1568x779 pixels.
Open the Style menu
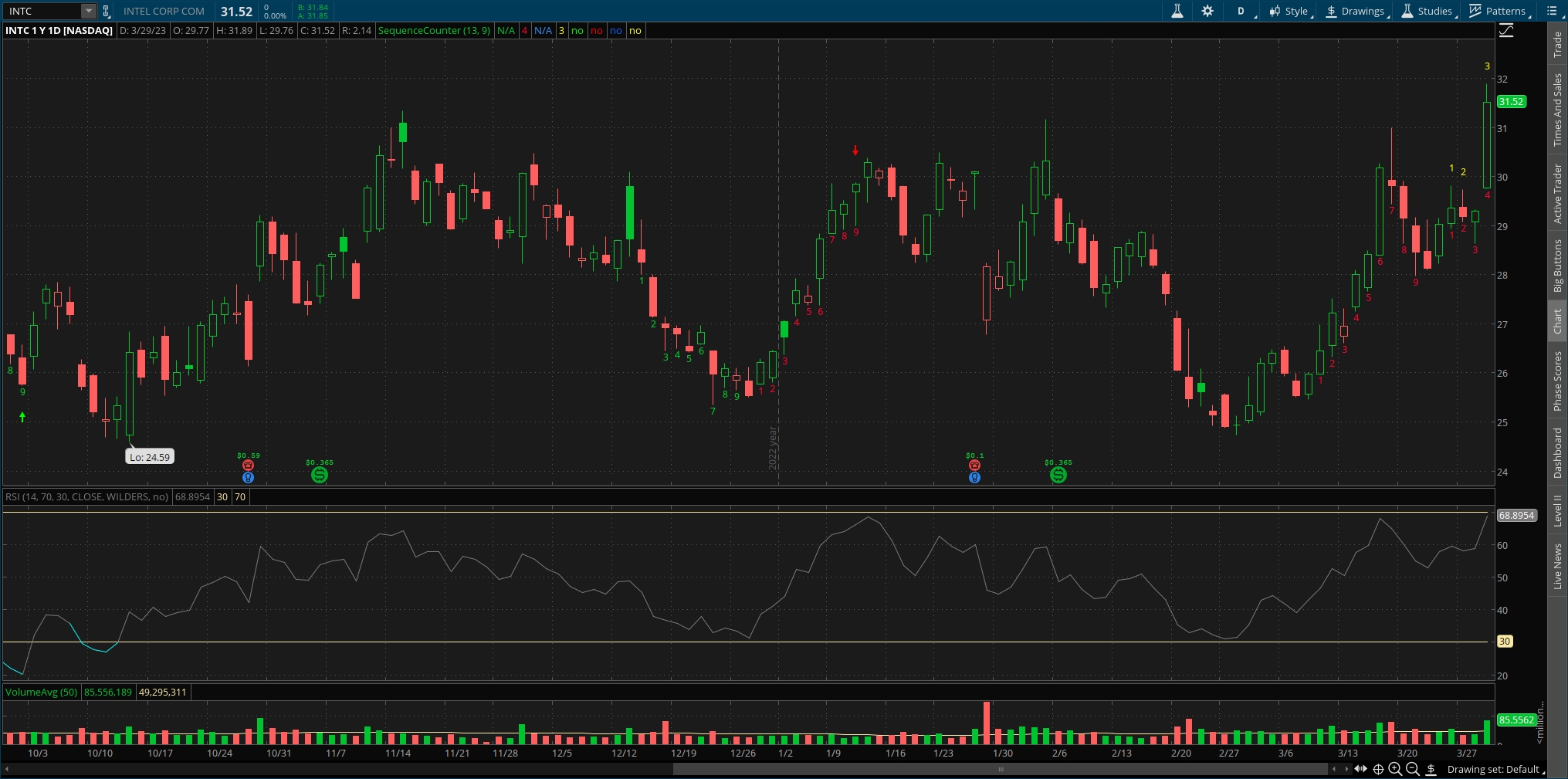(x=1290, y=11)
